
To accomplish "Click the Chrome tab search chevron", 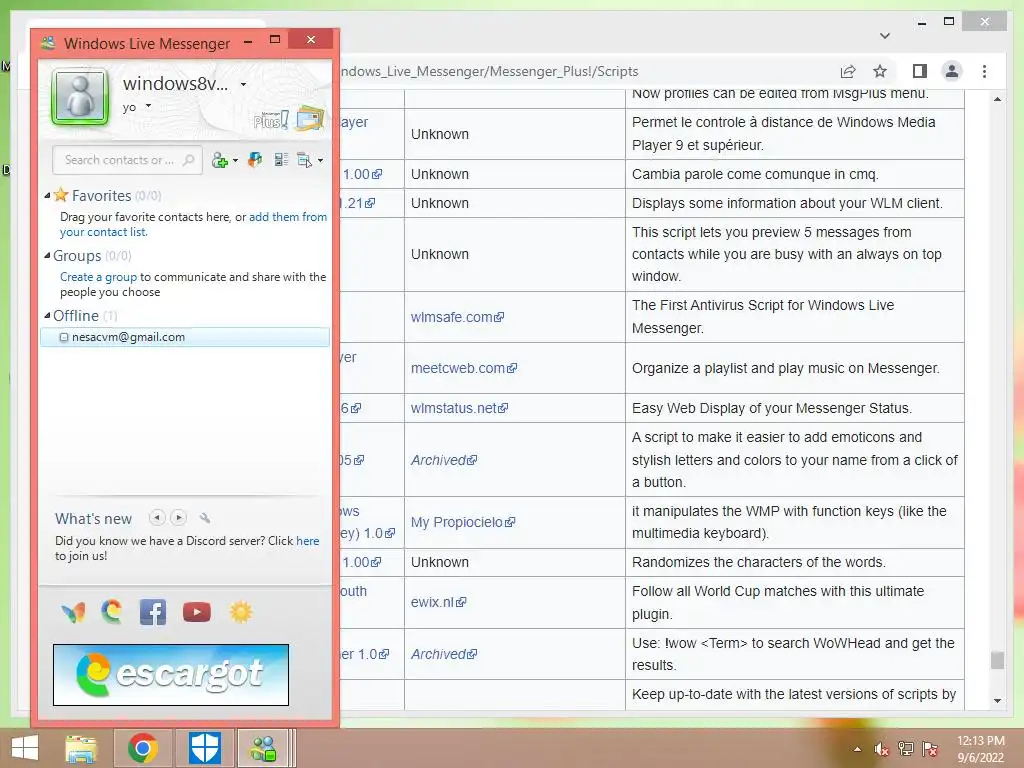I will (x=885, y=35).
